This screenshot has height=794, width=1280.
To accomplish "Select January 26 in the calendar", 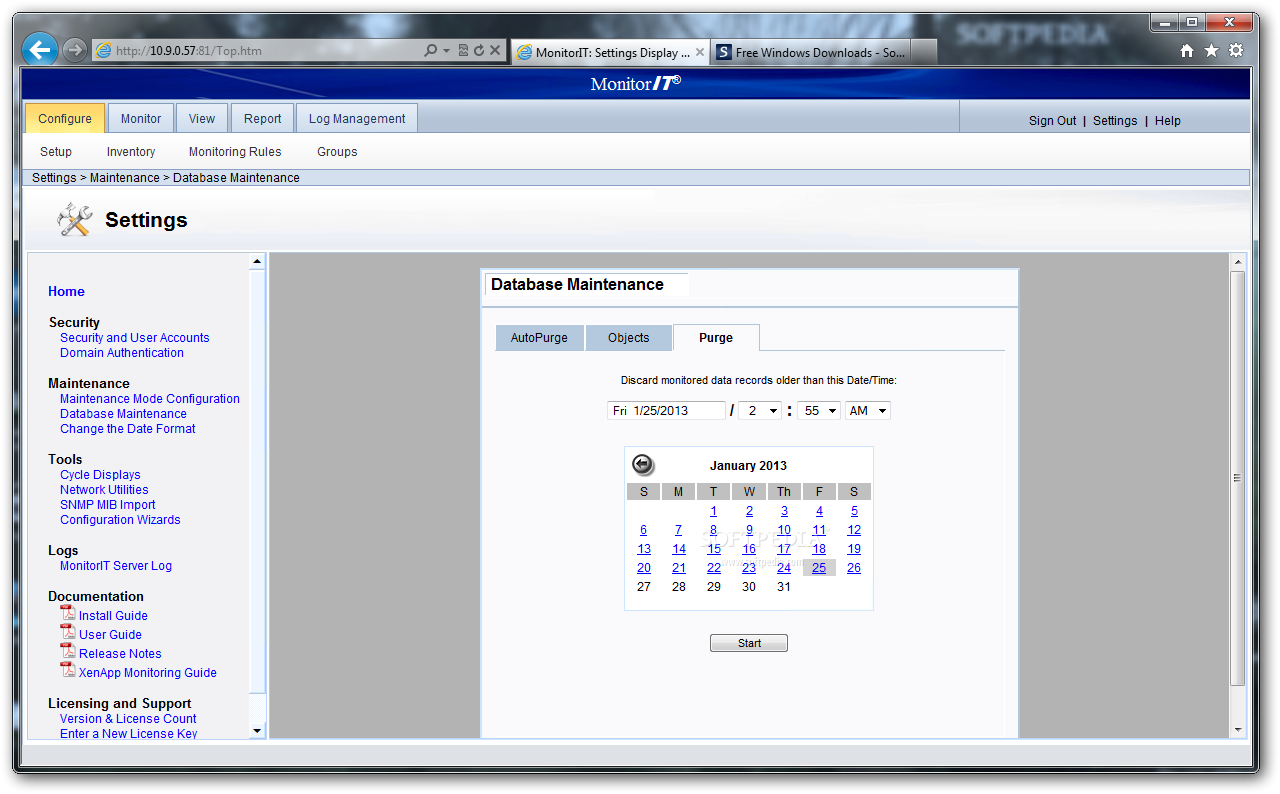I will coord(854,568).
